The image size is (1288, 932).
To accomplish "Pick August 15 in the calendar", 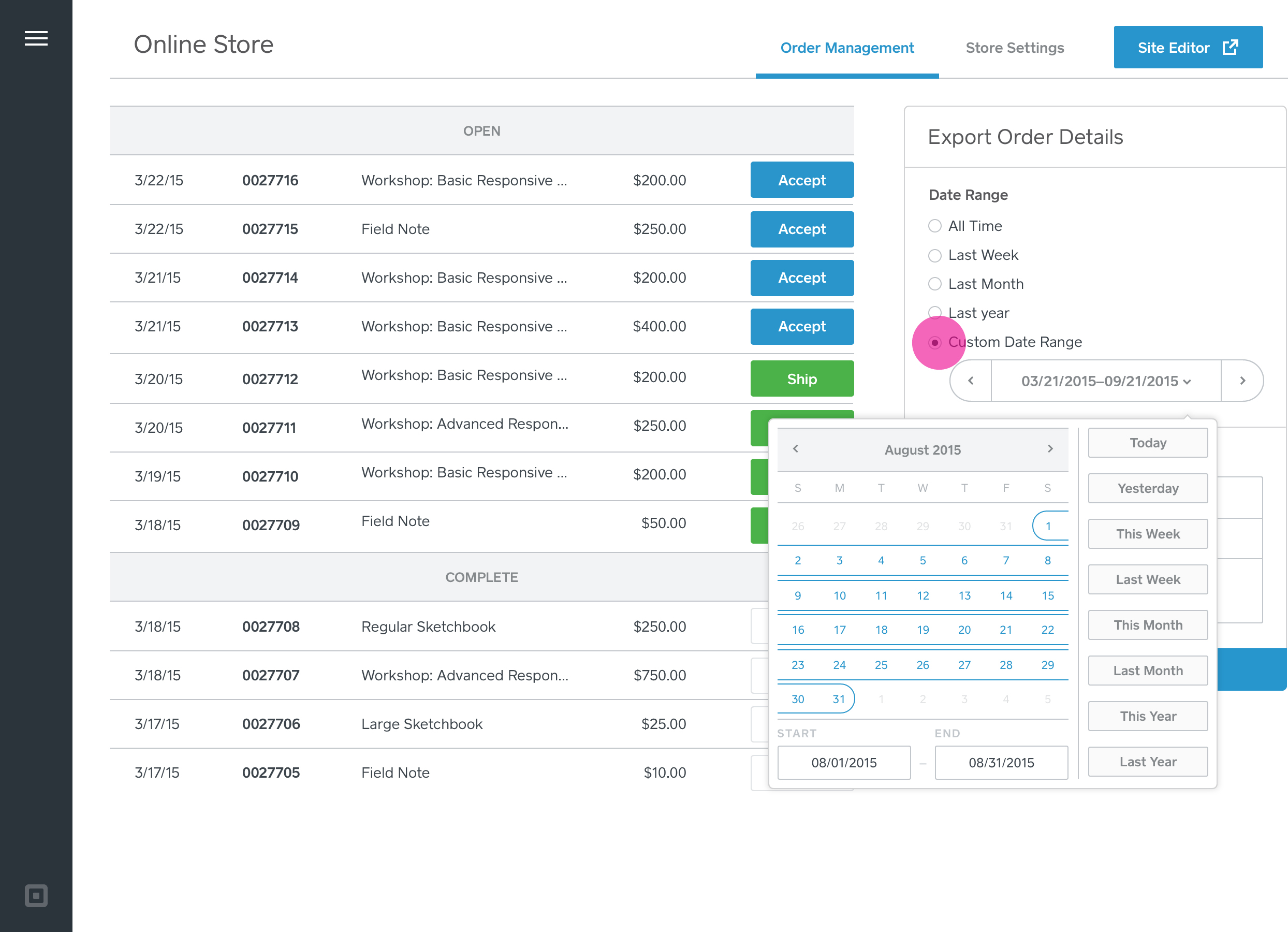I will click(x=1047, y=595).
